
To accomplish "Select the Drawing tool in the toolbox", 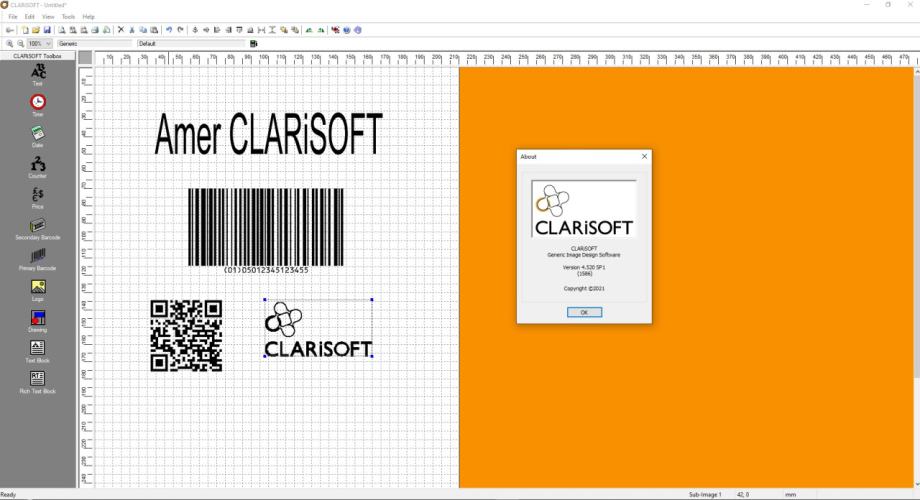I will click(x=38, y=321).
